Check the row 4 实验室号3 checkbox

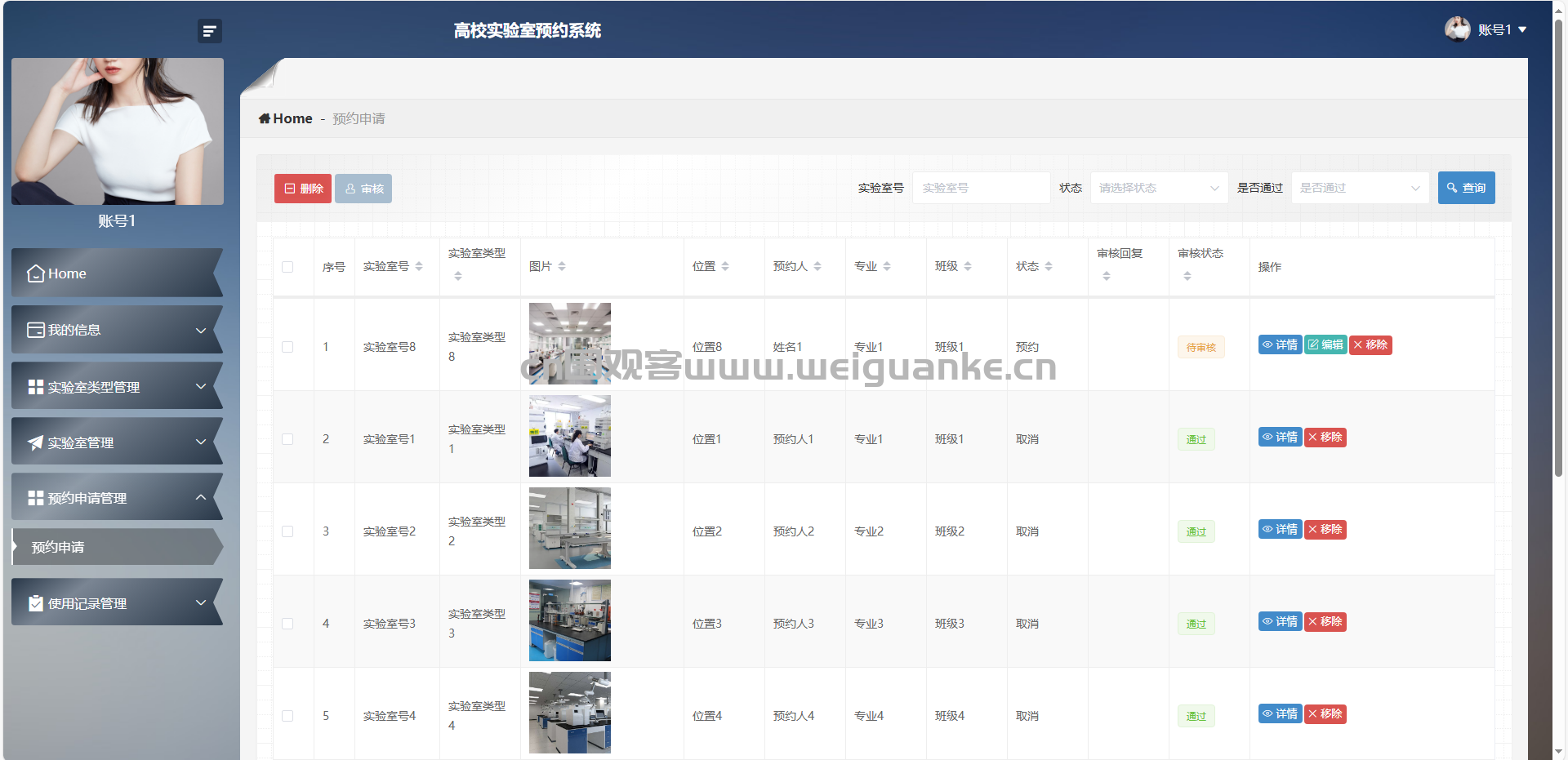(287, 624)
